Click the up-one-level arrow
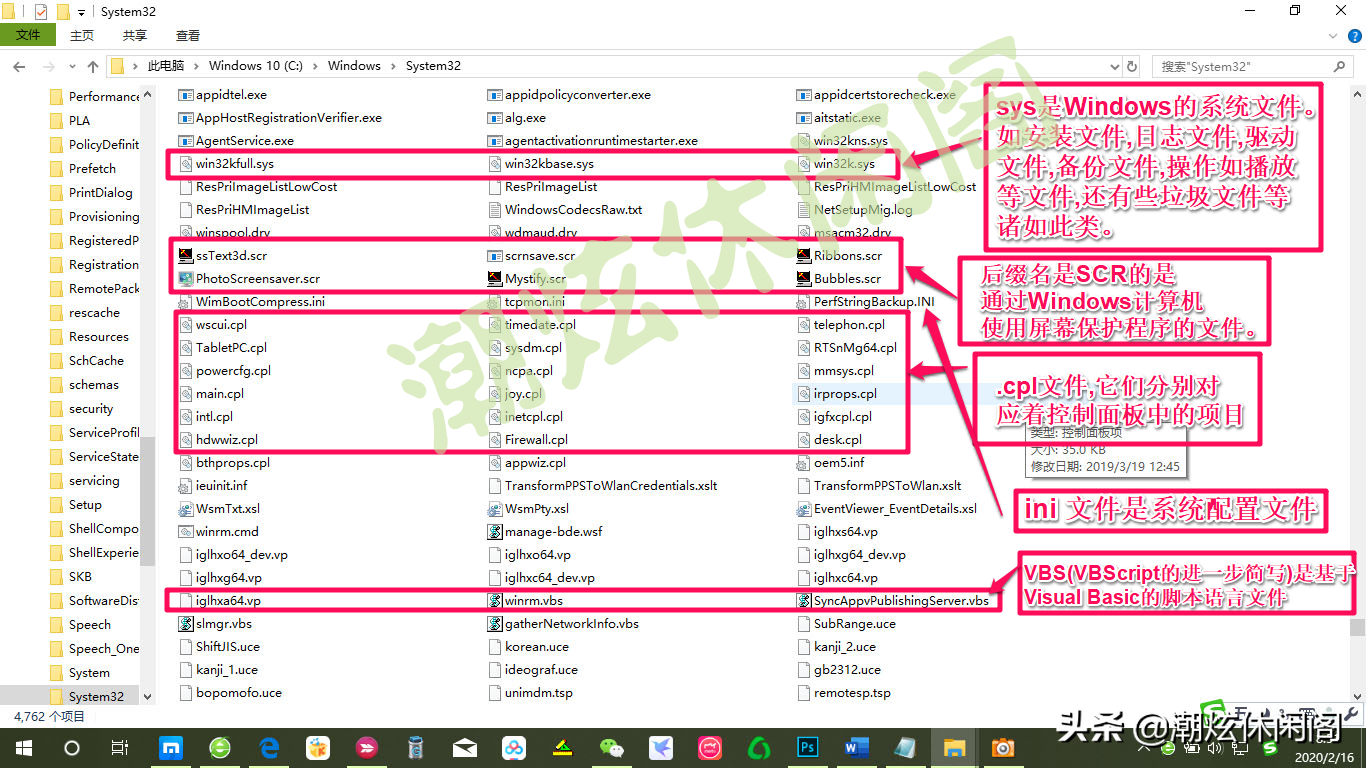The width and height of the screenshot is (1366, 768). pyautogui.click(x=93, y=66)
